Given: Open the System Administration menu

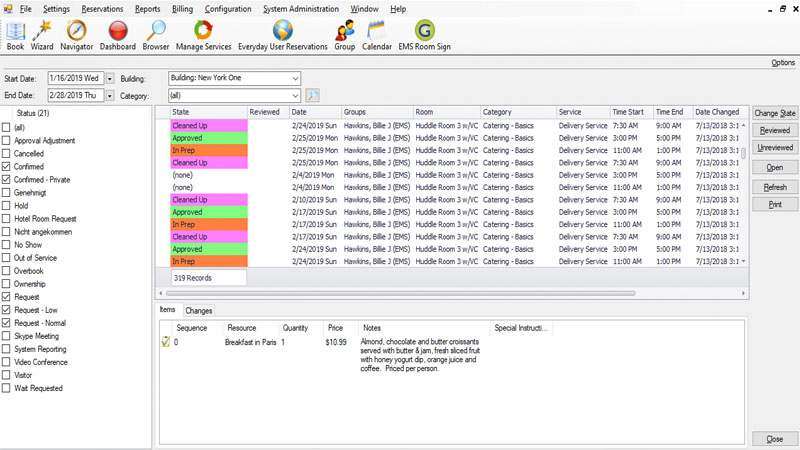Looking at the screenshot, I should click(301, 9).
